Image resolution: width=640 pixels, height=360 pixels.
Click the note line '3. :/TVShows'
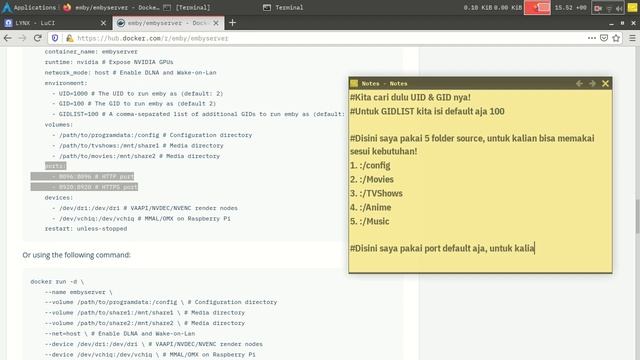coord(376,193)
